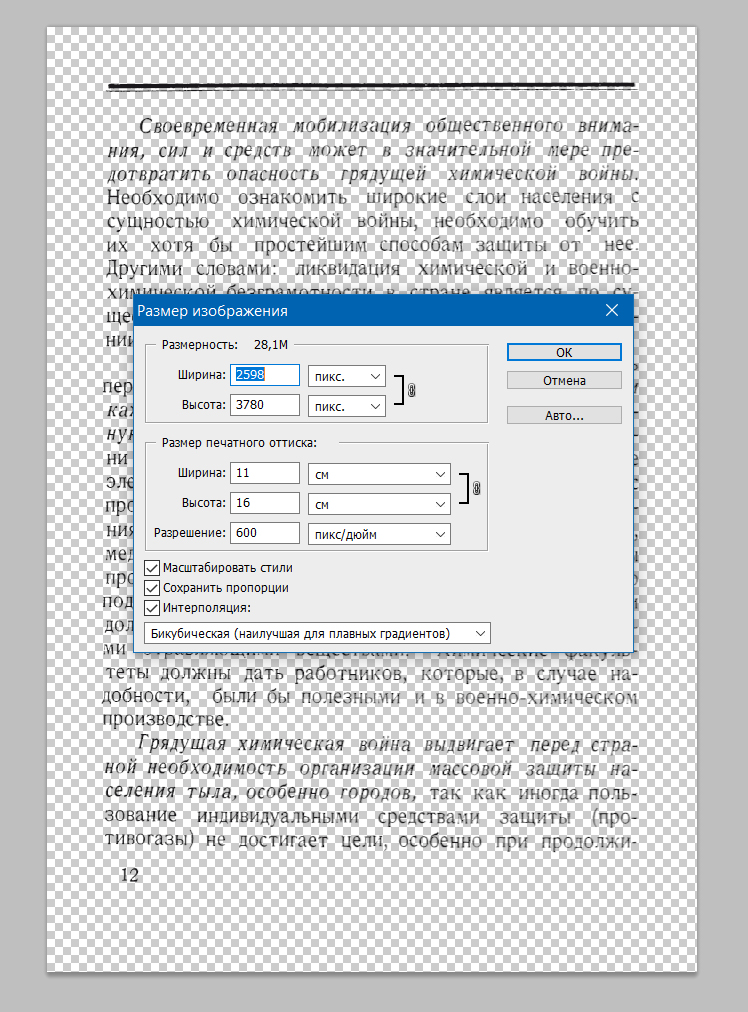Toggle the Интерполяция checkbox
The image size is (748, 1012).
(152, 608)
